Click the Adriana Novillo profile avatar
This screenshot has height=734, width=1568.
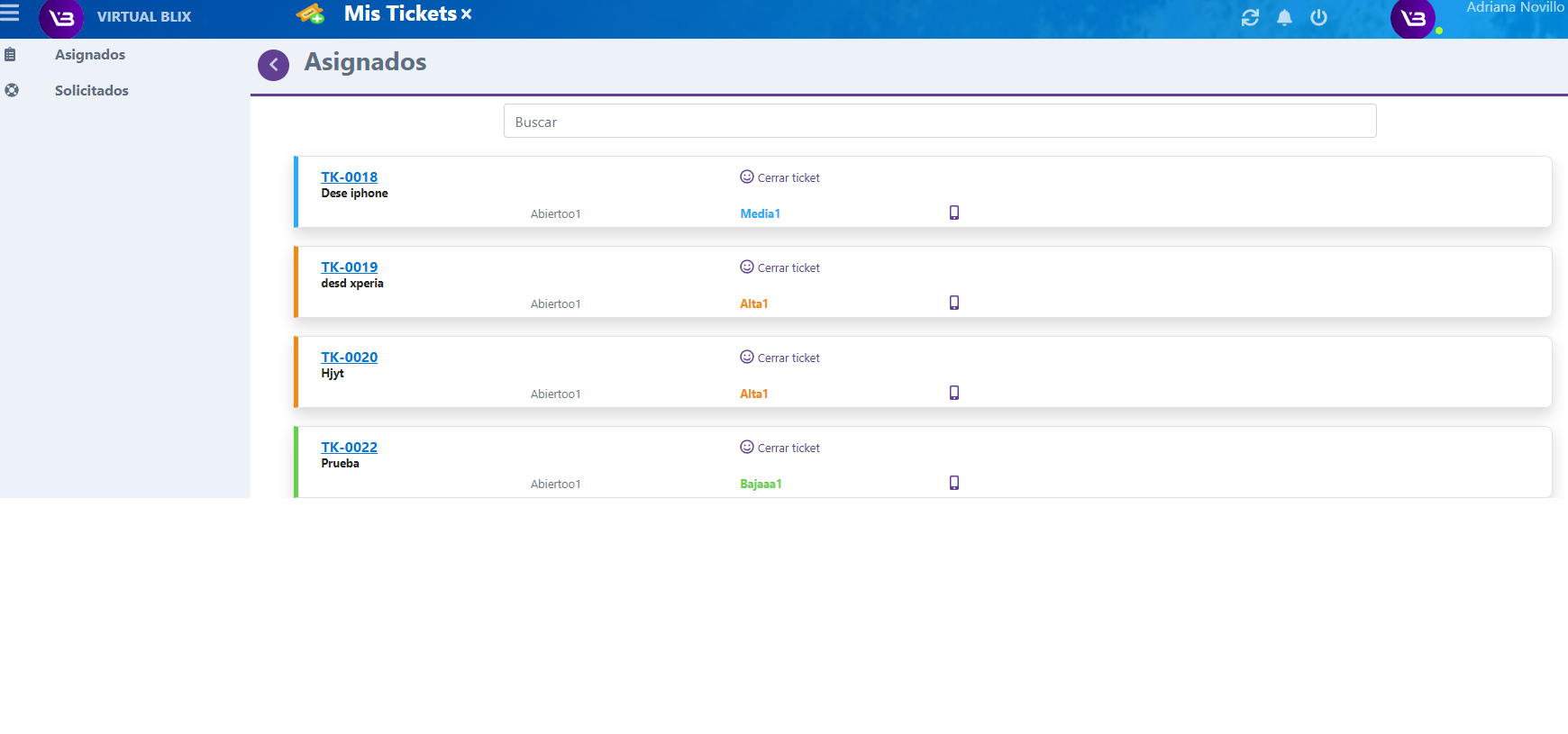click(1412, 19)
